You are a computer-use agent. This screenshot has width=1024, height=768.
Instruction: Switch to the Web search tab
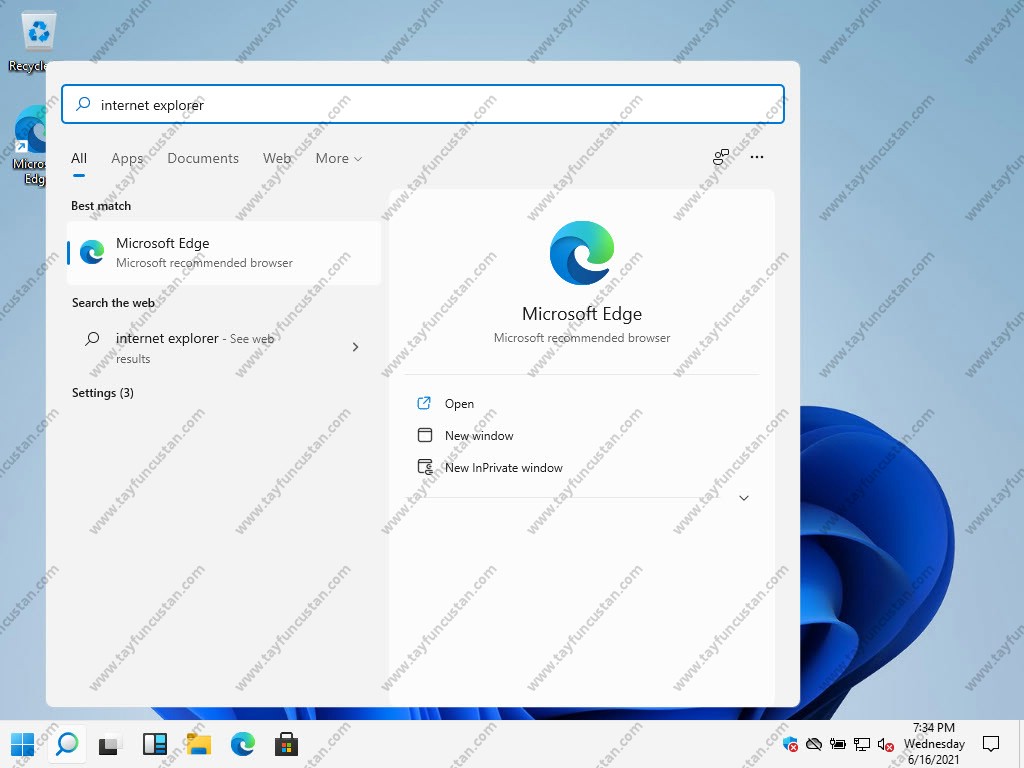click(277, 158)
